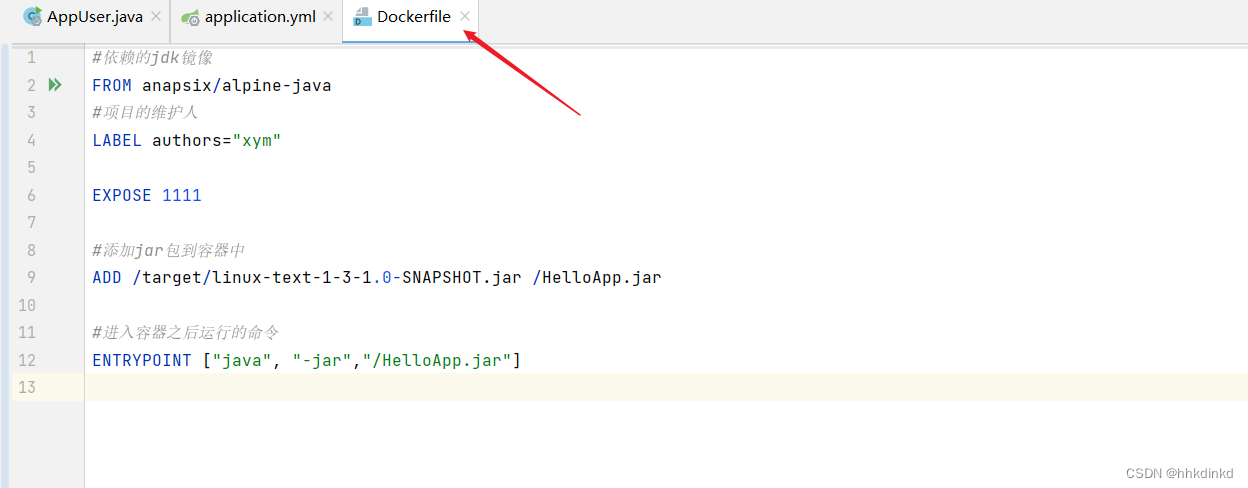Click the EXPOSE keyword
Screen dimensions: 1248x488
(122, 195)
